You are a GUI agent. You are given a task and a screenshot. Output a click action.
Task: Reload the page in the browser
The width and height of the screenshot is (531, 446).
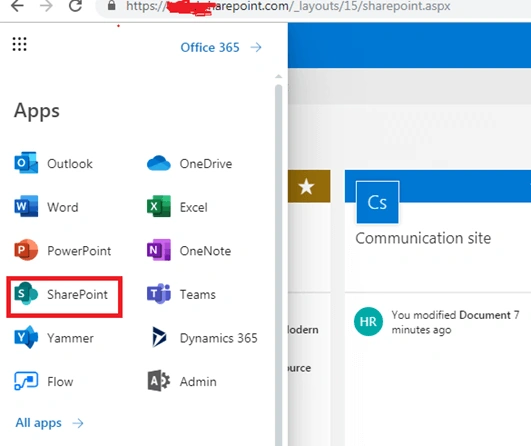(x=75, y=6)
